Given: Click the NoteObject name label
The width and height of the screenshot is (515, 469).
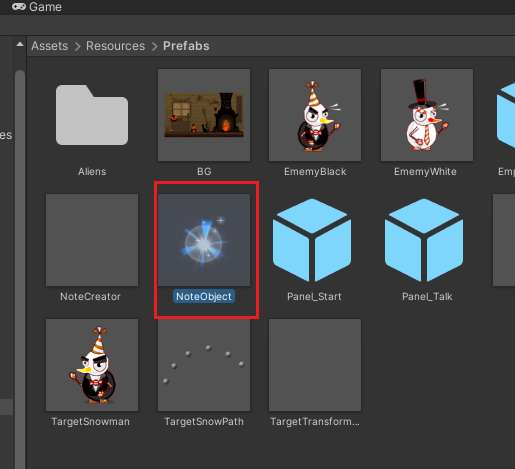Looking at the screenshot, I should pyautogui.click(x=204, y=296).
